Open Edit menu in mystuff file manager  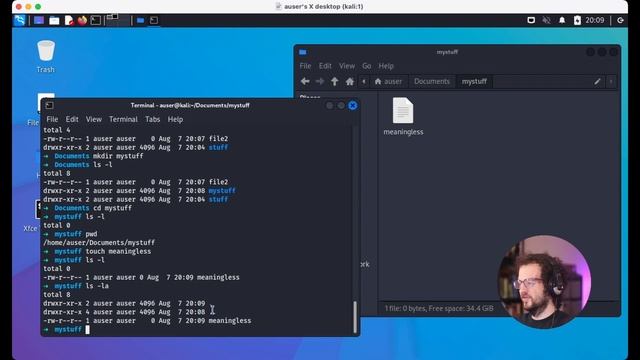tap(325, 66)
